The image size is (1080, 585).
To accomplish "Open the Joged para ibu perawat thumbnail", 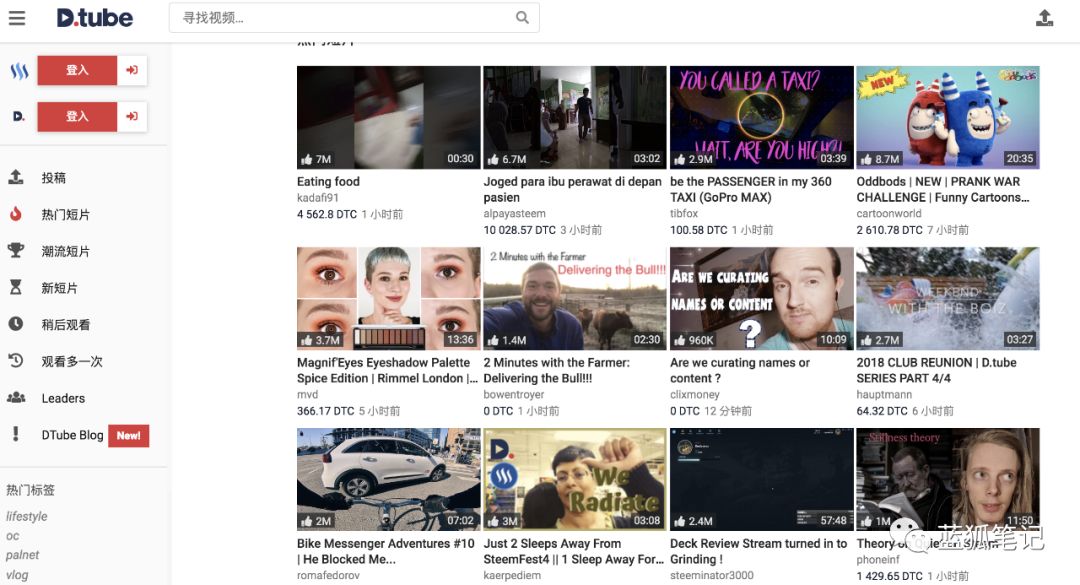I will coord(574,117).
